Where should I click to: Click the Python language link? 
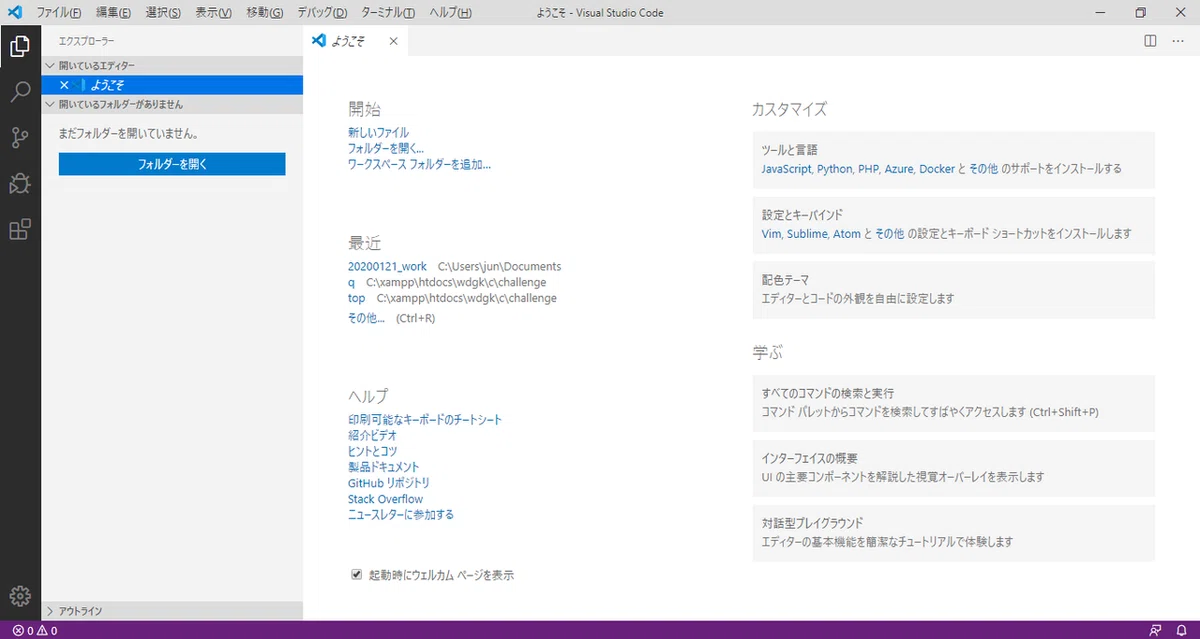[x=835, y=169]
